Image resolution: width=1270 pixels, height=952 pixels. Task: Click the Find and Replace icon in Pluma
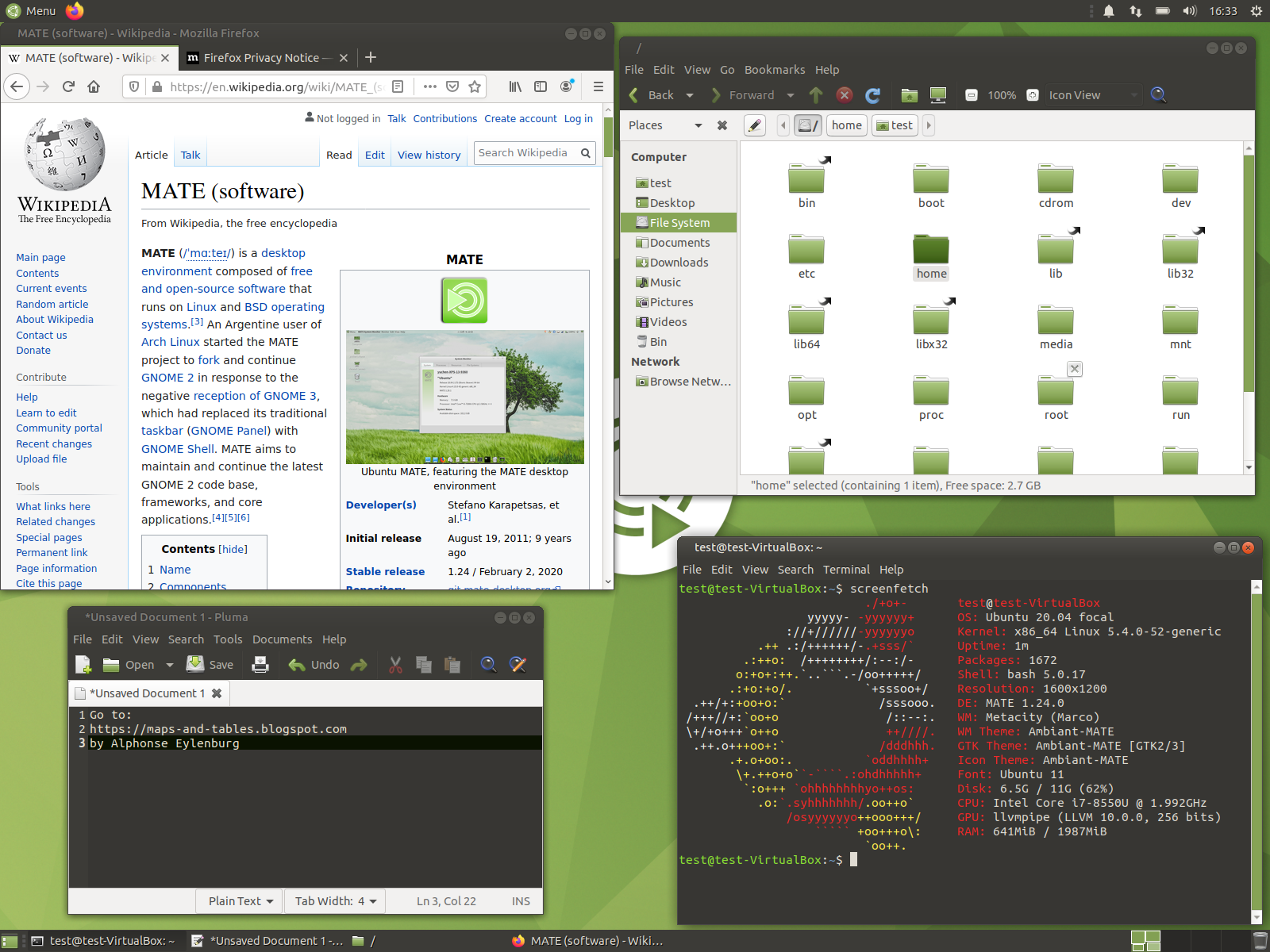518,665
